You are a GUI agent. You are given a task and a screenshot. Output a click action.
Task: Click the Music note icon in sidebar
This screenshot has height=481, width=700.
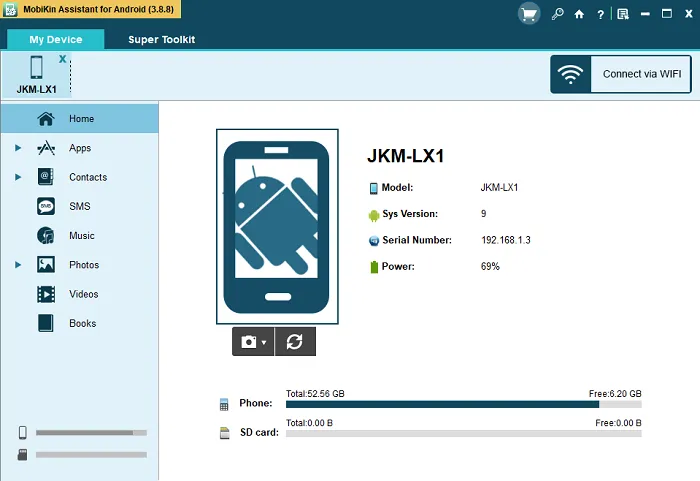46,235
